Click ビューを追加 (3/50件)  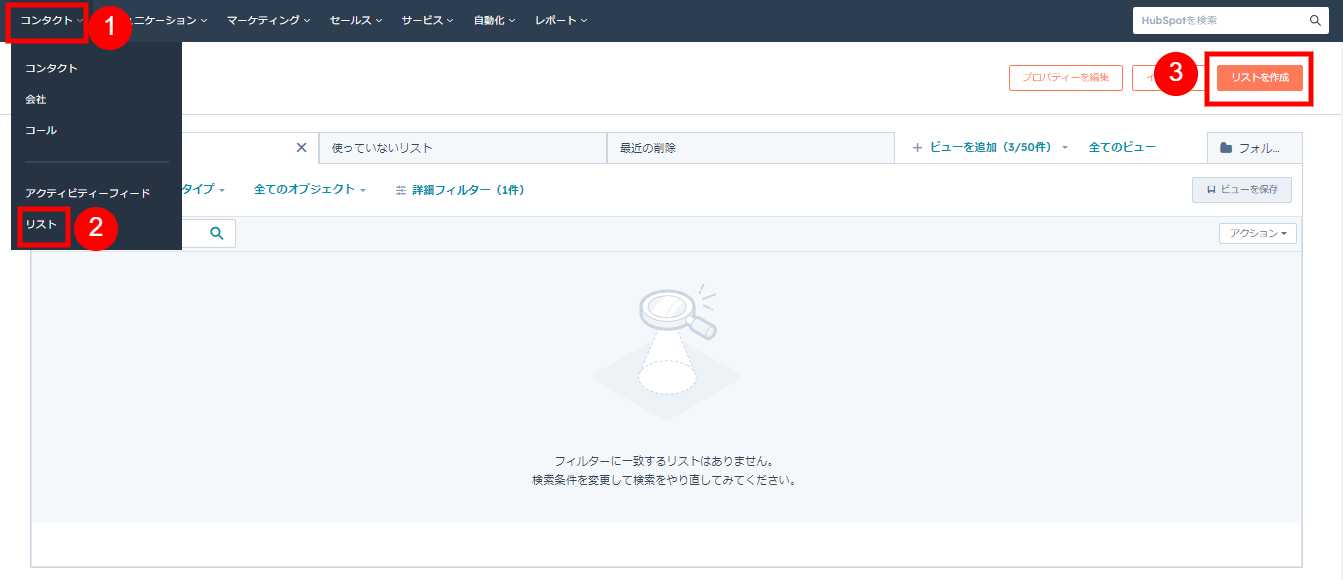pyautogui.click(x=983, y=147)
